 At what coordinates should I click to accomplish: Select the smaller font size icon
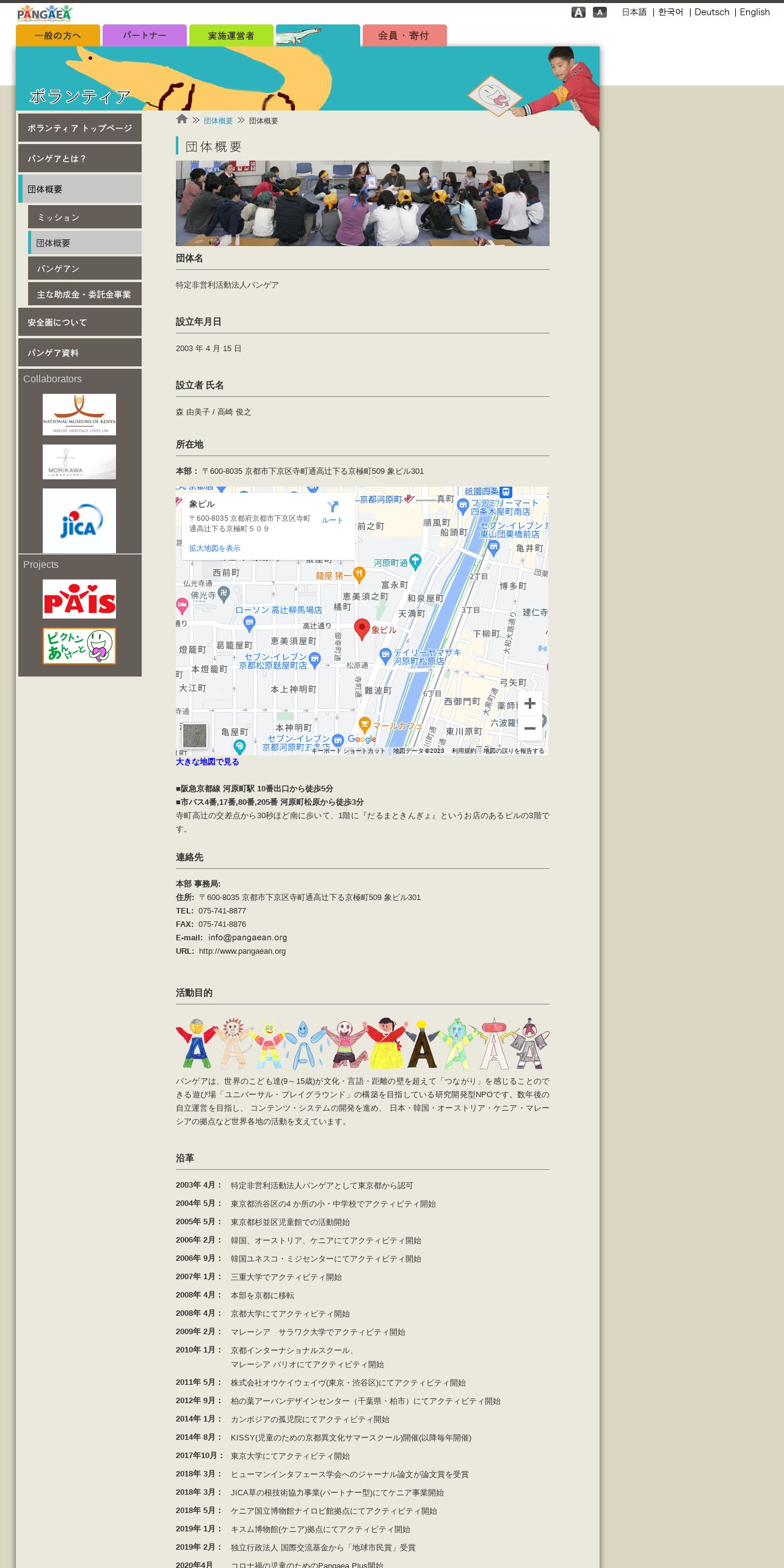[600, 12]
